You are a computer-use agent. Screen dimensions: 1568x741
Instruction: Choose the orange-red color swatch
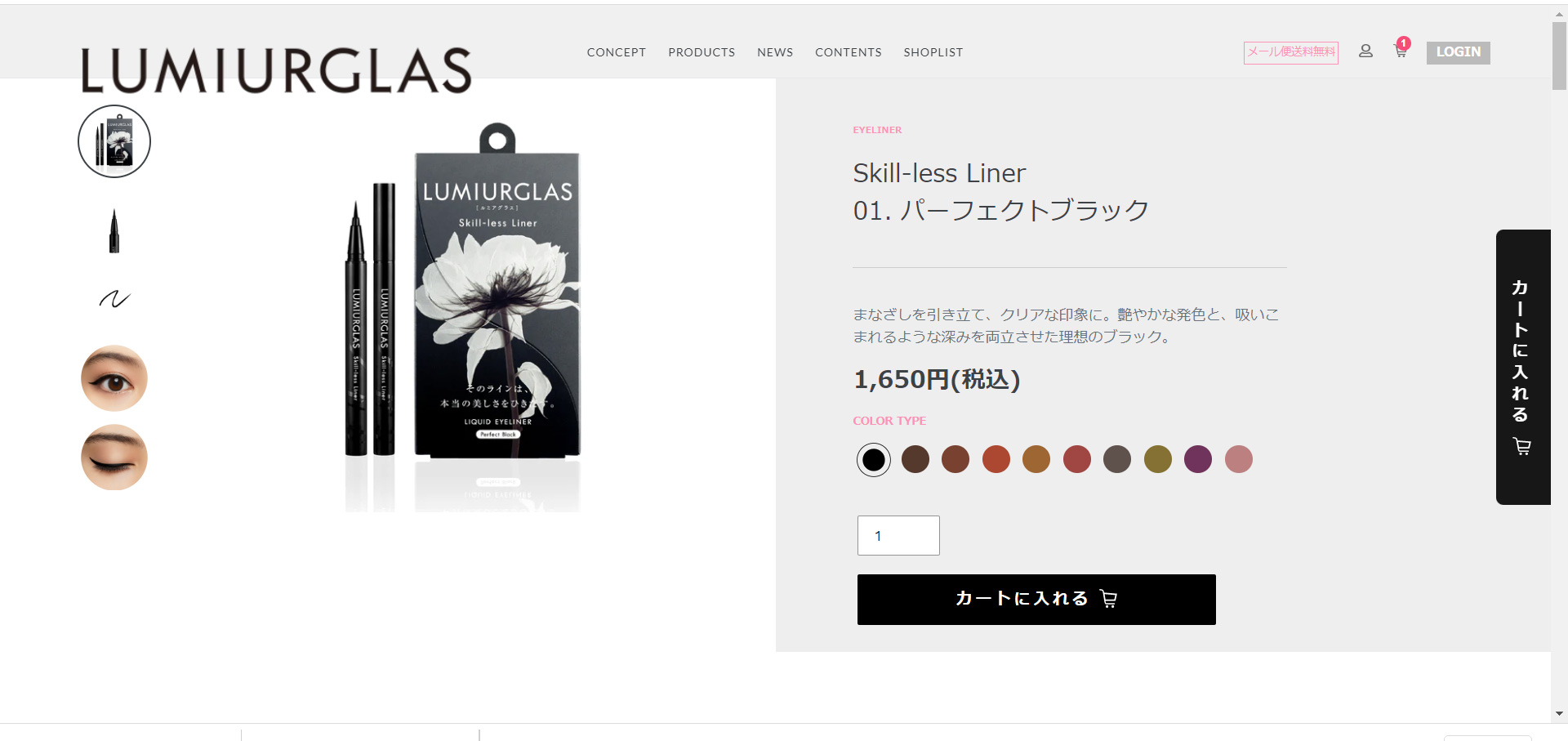tap(996, 459)
